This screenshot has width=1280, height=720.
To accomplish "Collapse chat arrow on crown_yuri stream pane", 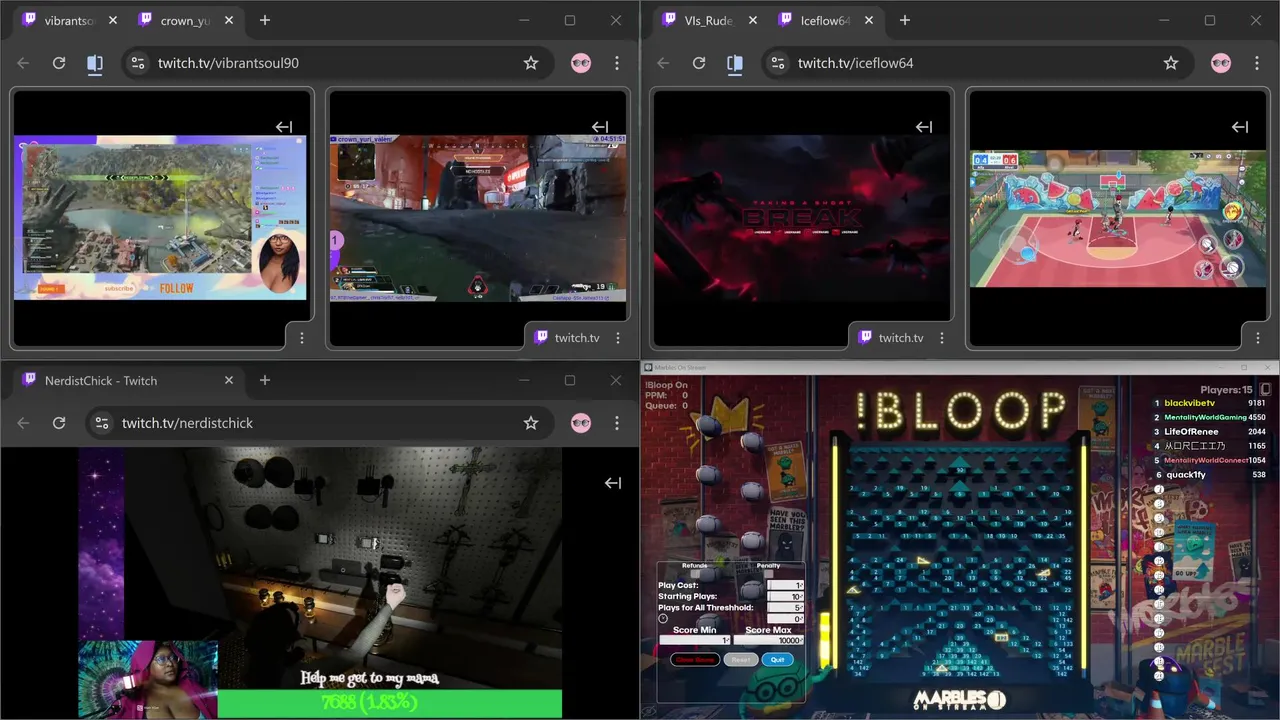I will tap(600, 127).
